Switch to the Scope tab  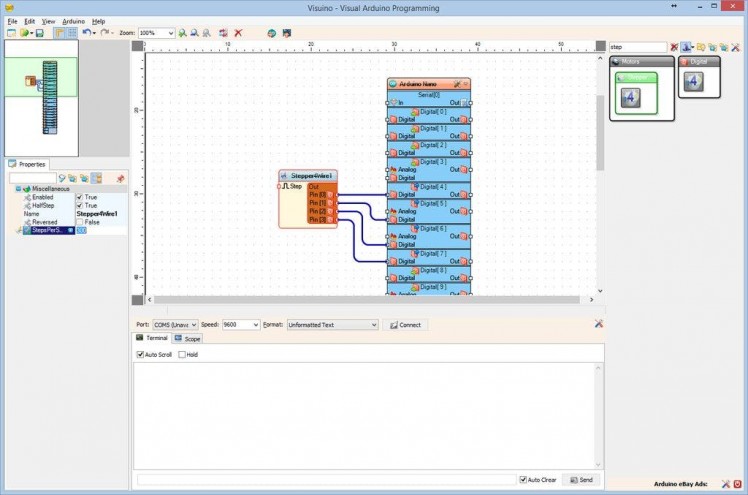coord(187,339)
